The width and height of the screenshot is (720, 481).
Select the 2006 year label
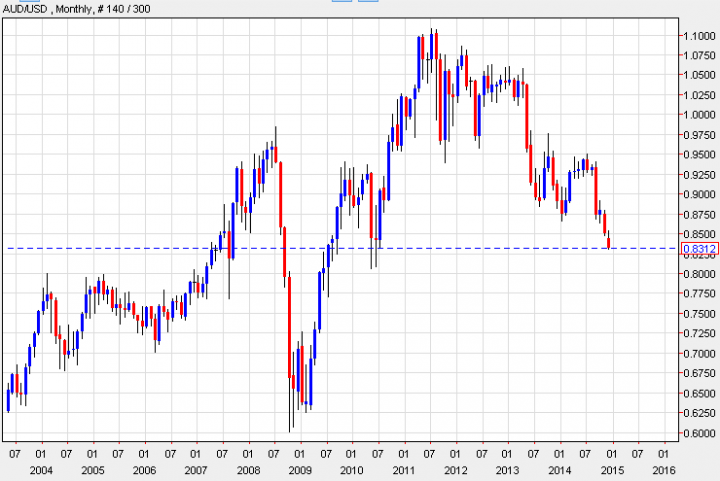(x=145, y=470)
